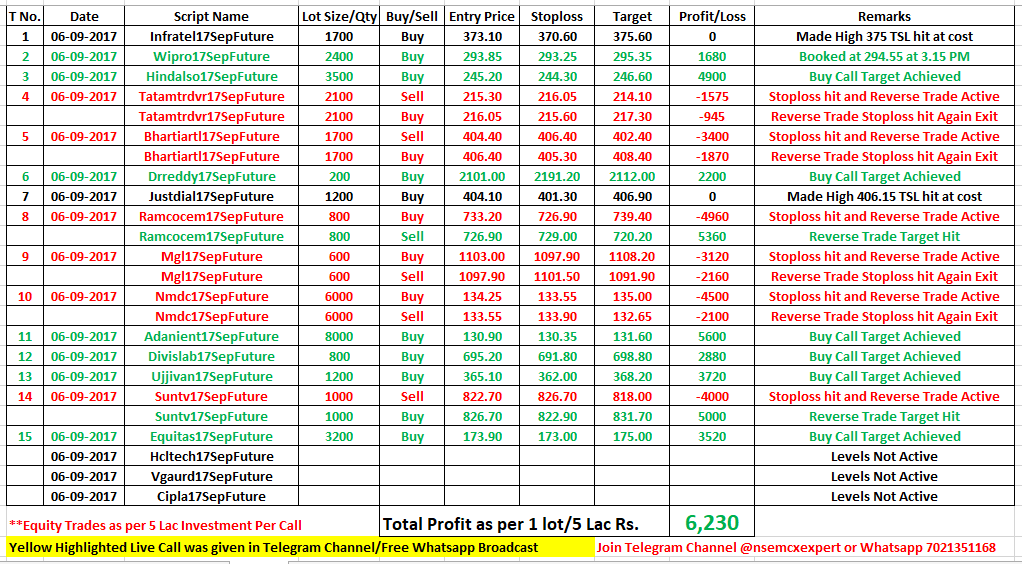1022x564 pixels.
Task: Click 'Booked at 294.55 at 3.15 PM' remark
Action: 884,57
